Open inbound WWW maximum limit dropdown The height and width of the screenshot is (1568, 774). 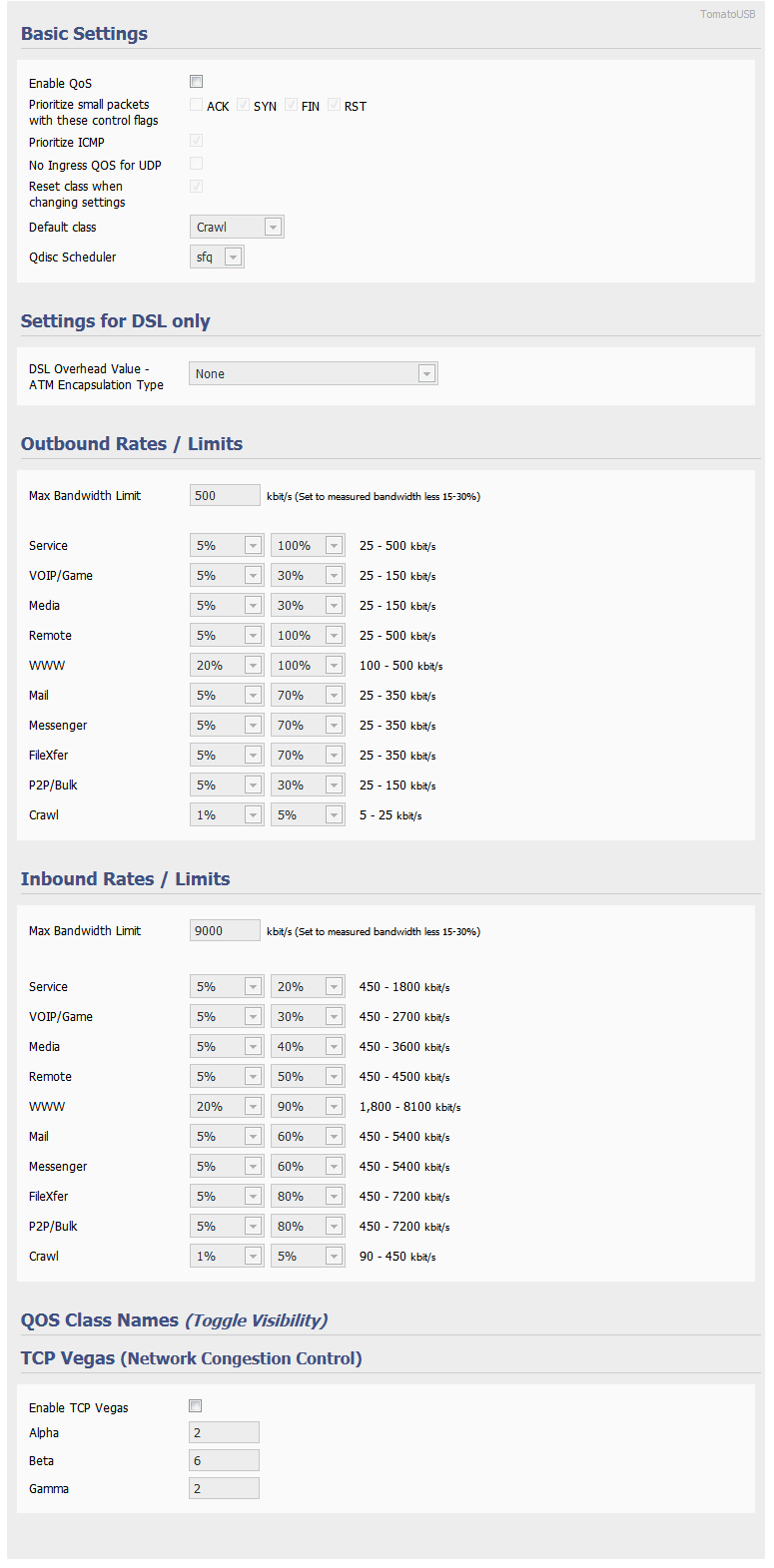pos(308,1107)
